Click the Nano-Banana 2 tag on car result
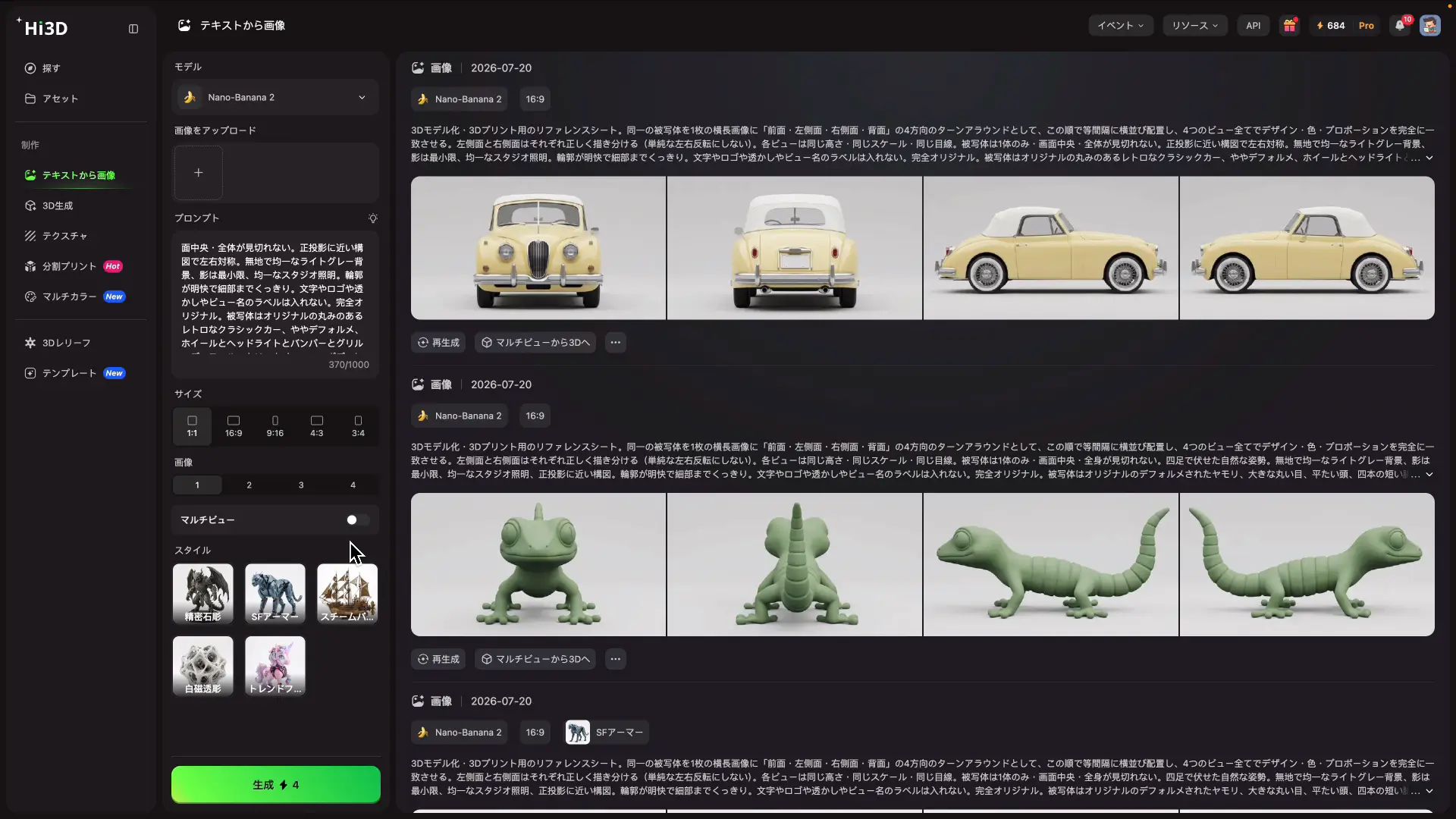1456x819 pixels. click(460, 99)
